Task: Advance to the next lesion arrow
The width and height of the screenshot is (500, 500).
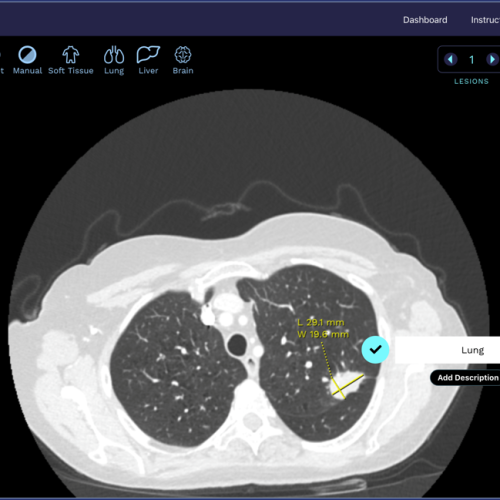Action: [x=492, y=60]
